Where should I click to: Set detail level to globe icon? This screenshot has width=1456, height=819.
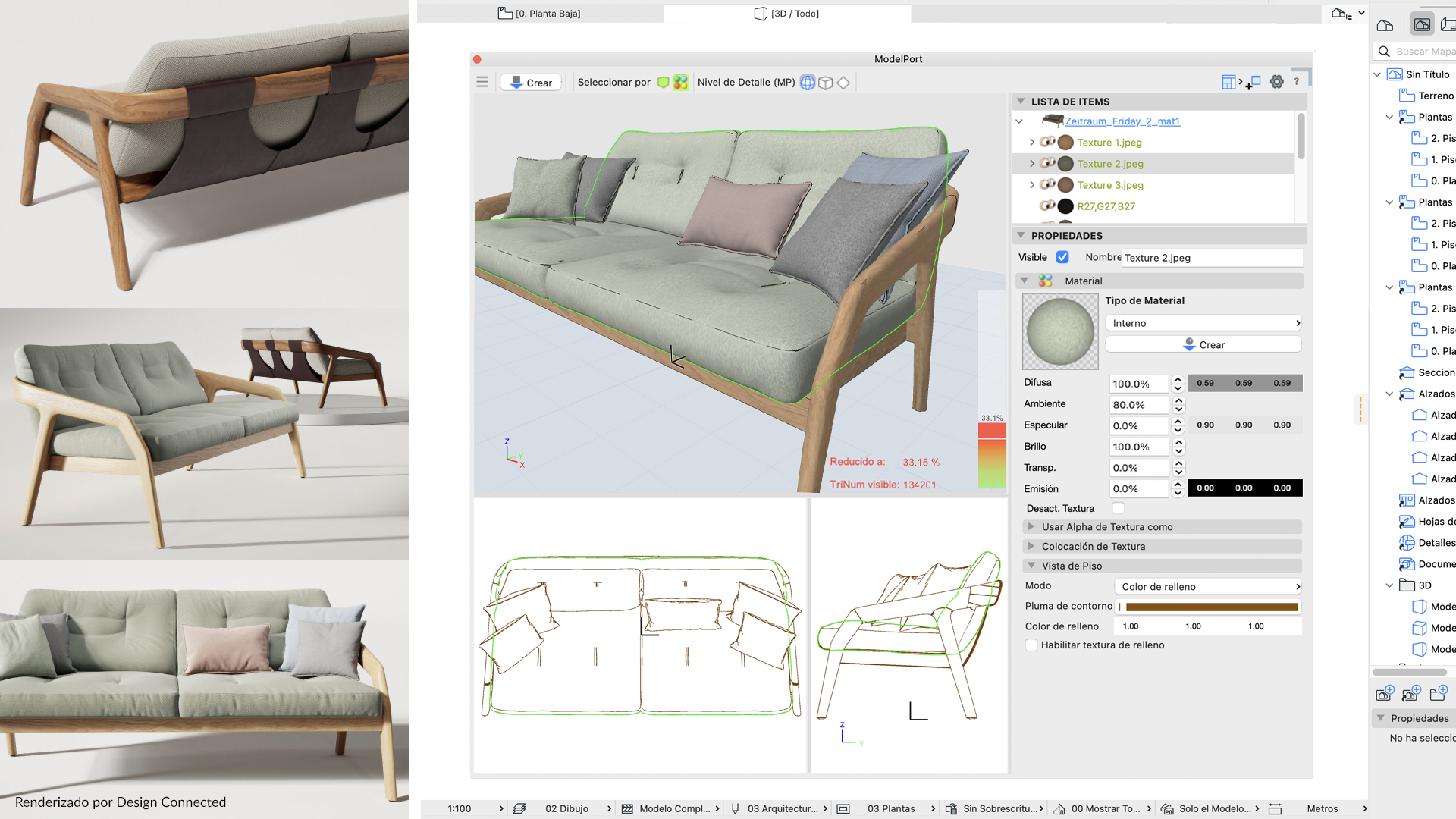point(808,82)
